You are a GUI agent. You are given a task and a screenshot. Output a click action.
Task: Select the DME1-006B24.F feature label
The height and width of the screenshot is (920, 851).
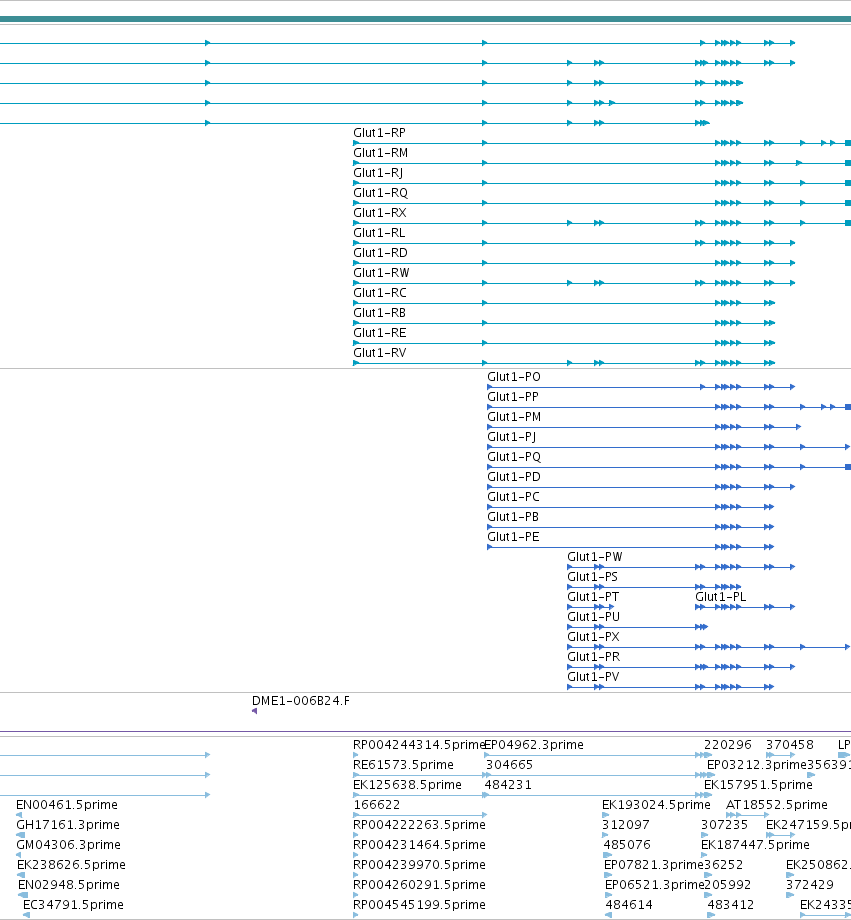(x=300, y=701)
